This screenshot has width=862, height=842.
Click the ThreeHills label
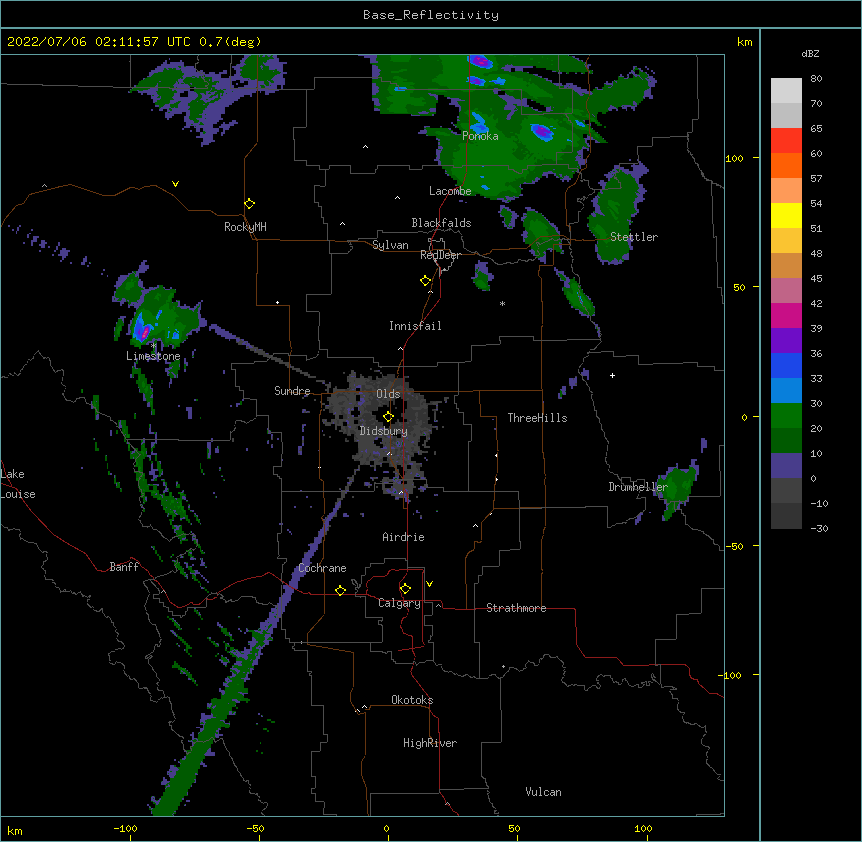click(x=537, y=418)
